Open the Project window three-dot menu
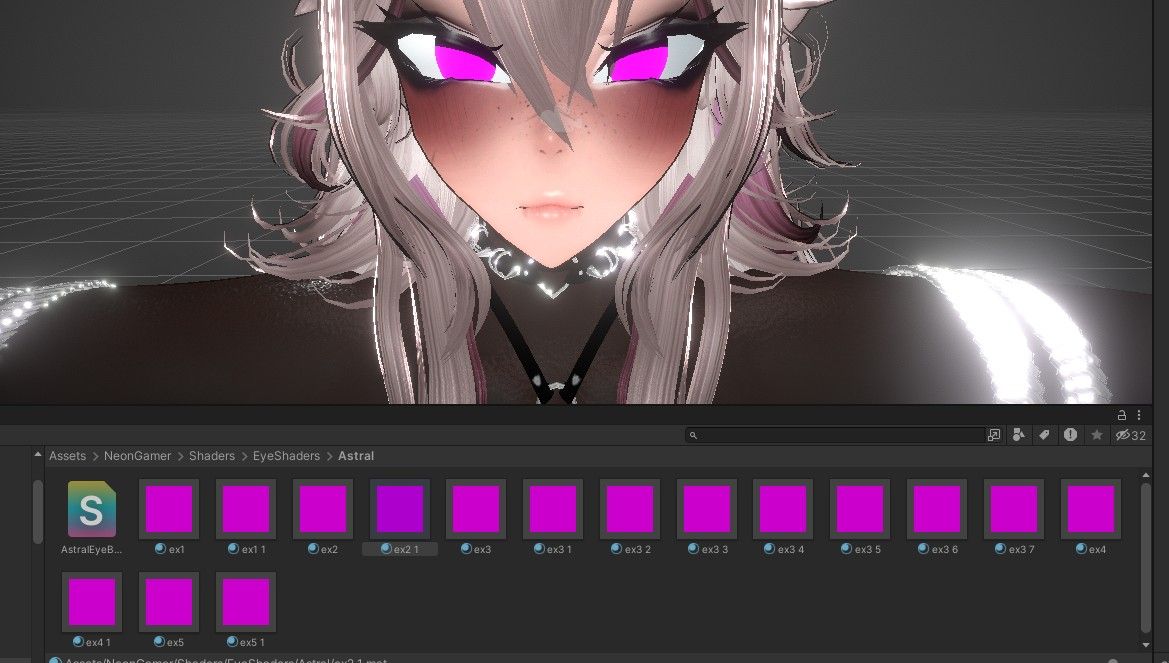This screenshot has height=663, width=1169. (x=1138, y=415)
